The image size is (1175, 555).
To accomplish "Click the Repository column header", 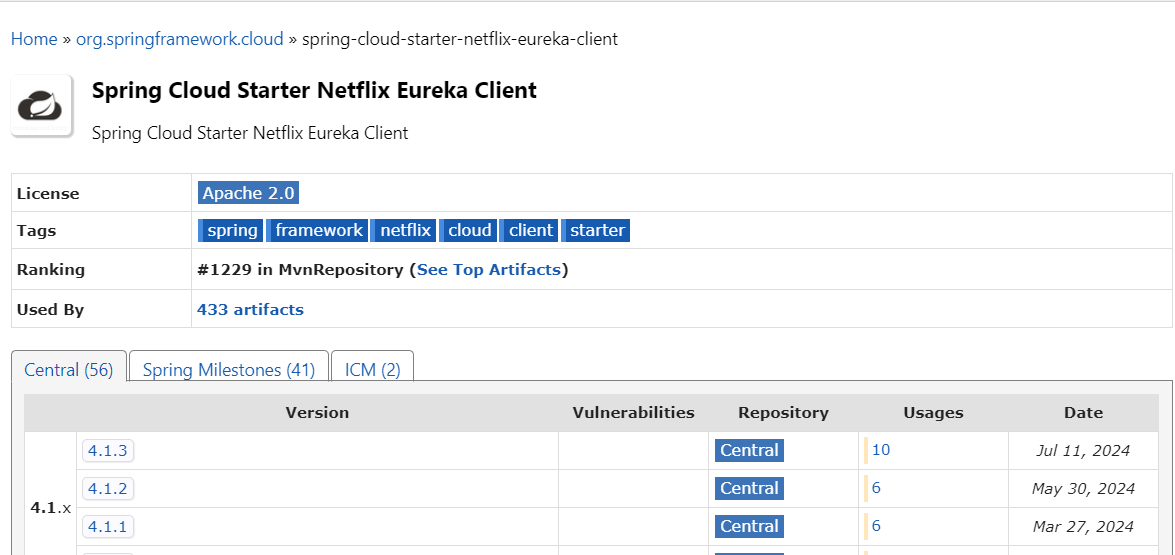I will 783,413.
